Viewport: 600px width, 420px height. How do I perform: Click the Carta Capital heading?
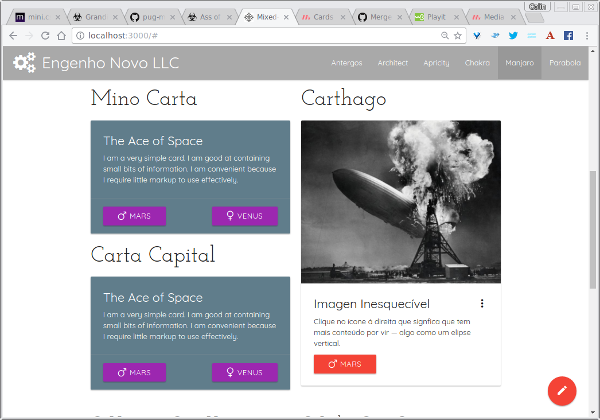(153, 255)
